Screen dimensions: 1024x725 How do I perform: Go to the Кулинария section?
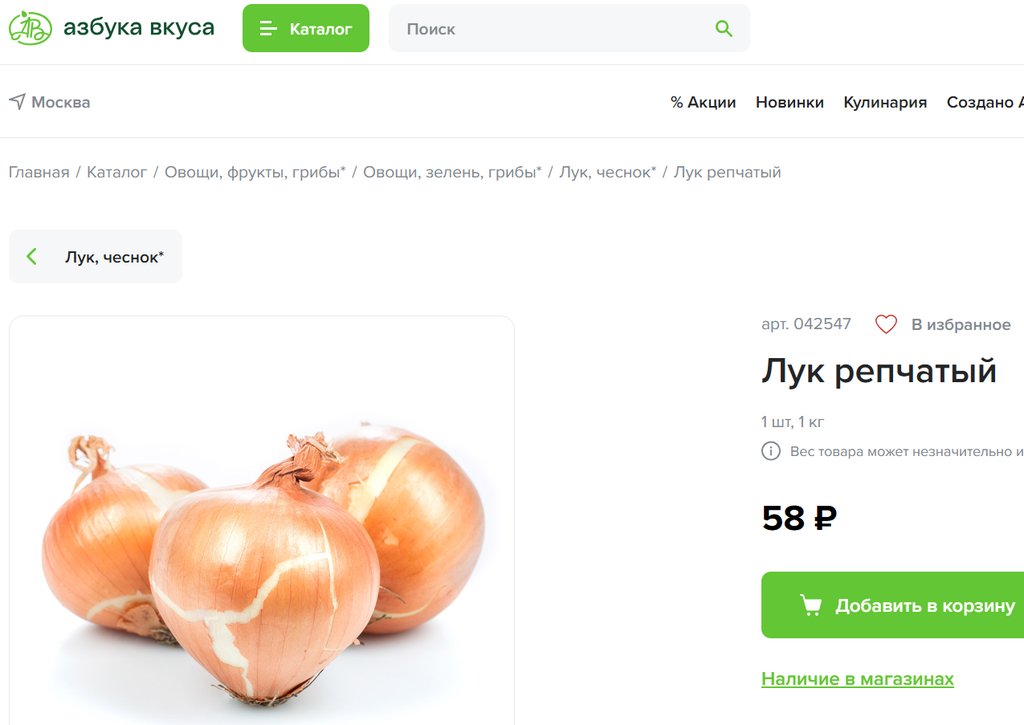[x=885, y=103]
